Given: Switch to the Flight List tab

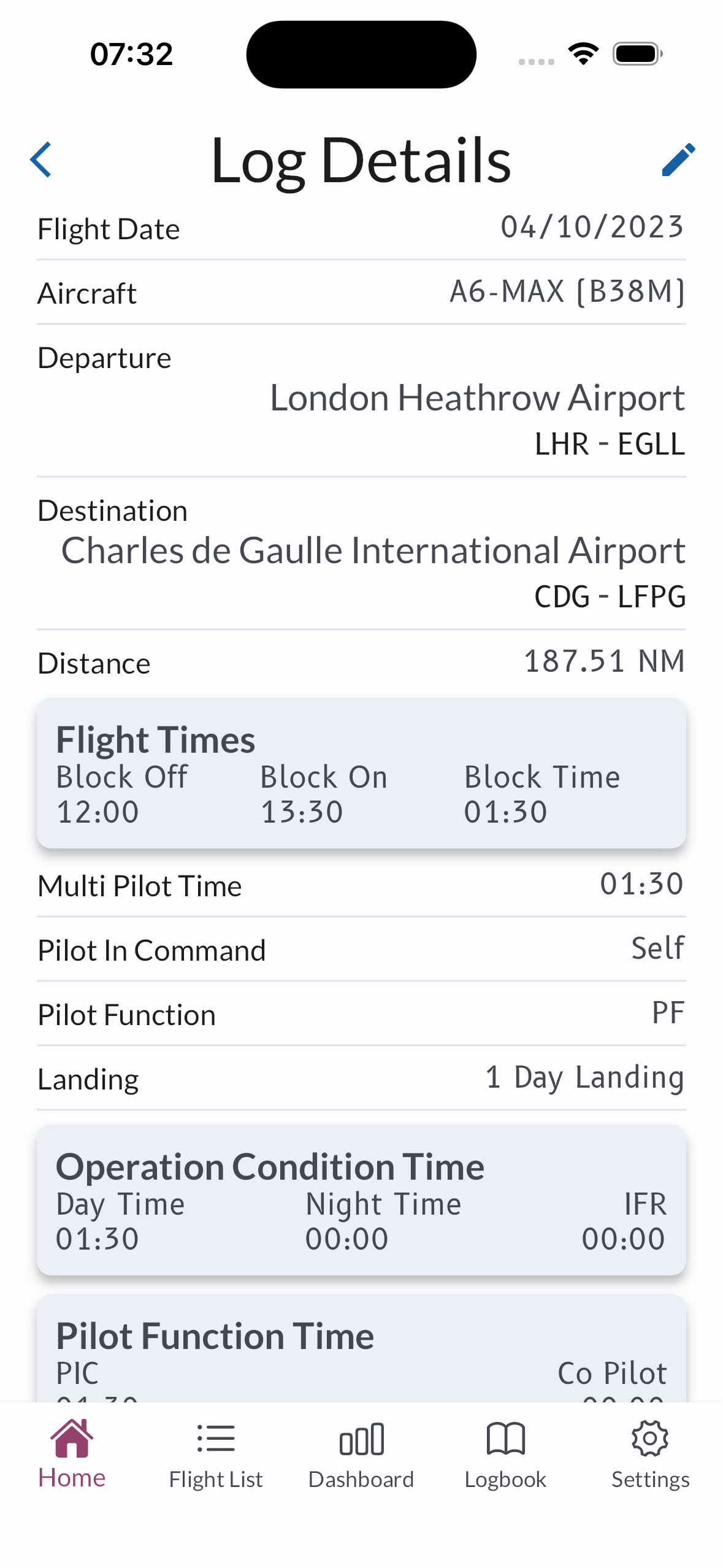Looking at the screenshot, I should (x=216, y=1479).
